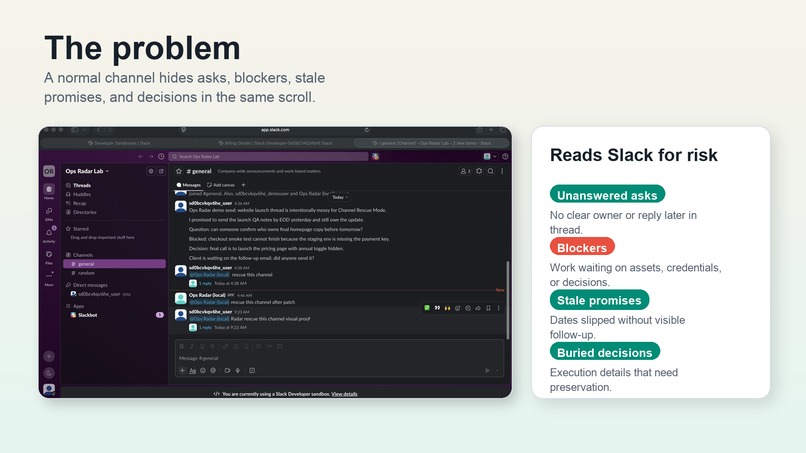Go back with the history back arrow
The width and height of the screenshot is (806, 453).
(x=140, y=156)
